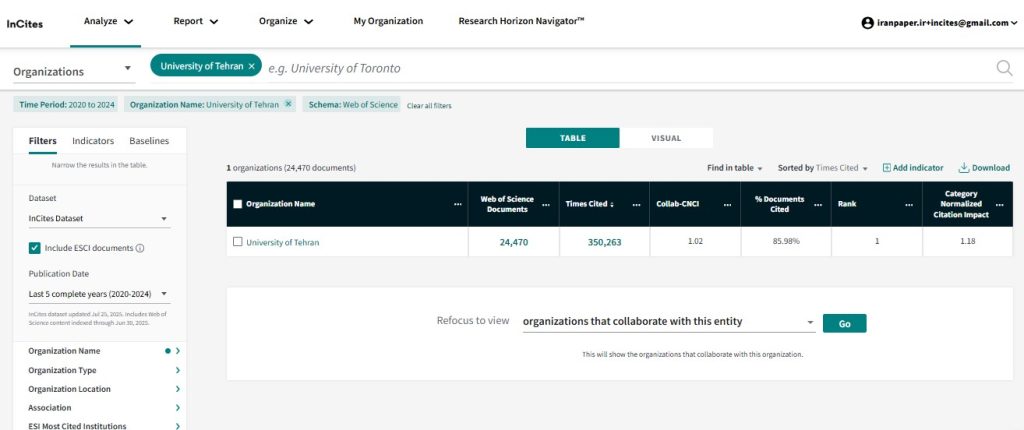Toggle the Include ESCI documents checkbox
Image resolution: width=1024 pixels, height=430 pixels.
coord(34,248)
